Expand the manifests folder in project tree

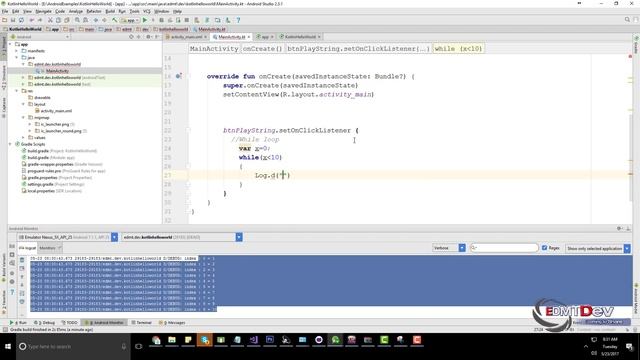(17, 51)
